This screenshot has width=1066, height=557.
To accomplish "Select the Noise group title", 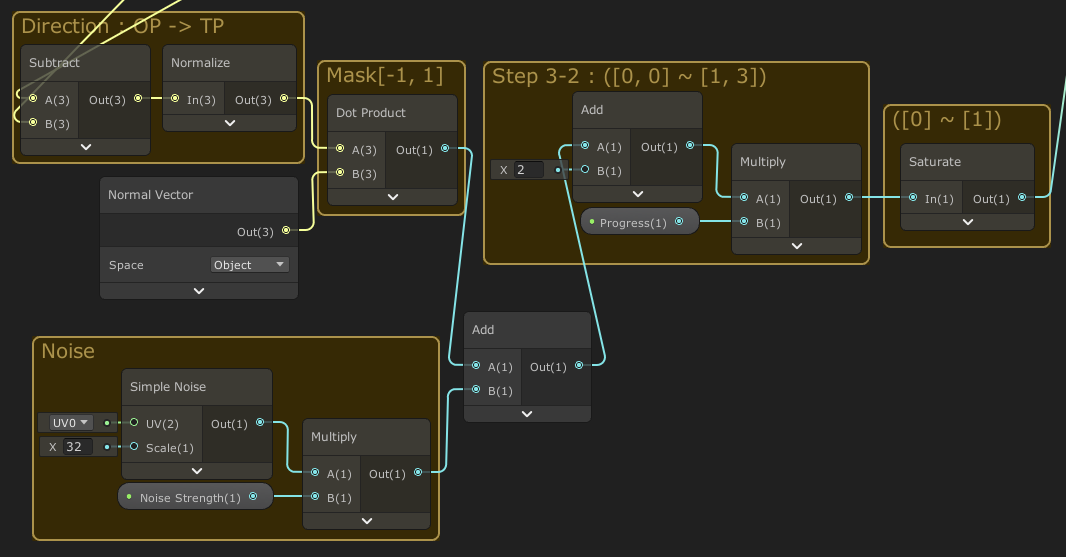I will (x=68, y=351).
